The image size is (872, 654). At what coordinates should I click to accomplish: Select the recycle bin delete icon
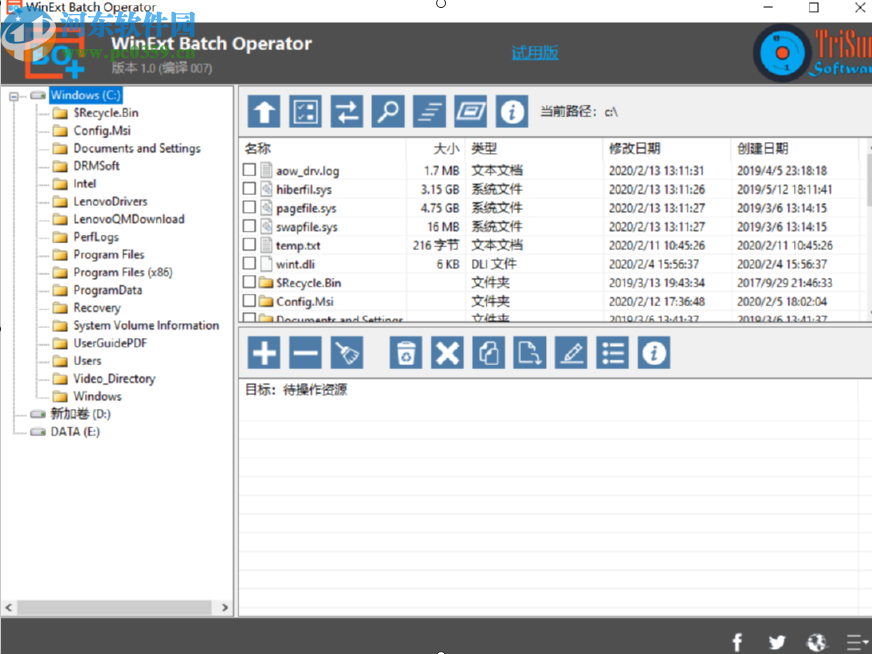tap(405, 352)
